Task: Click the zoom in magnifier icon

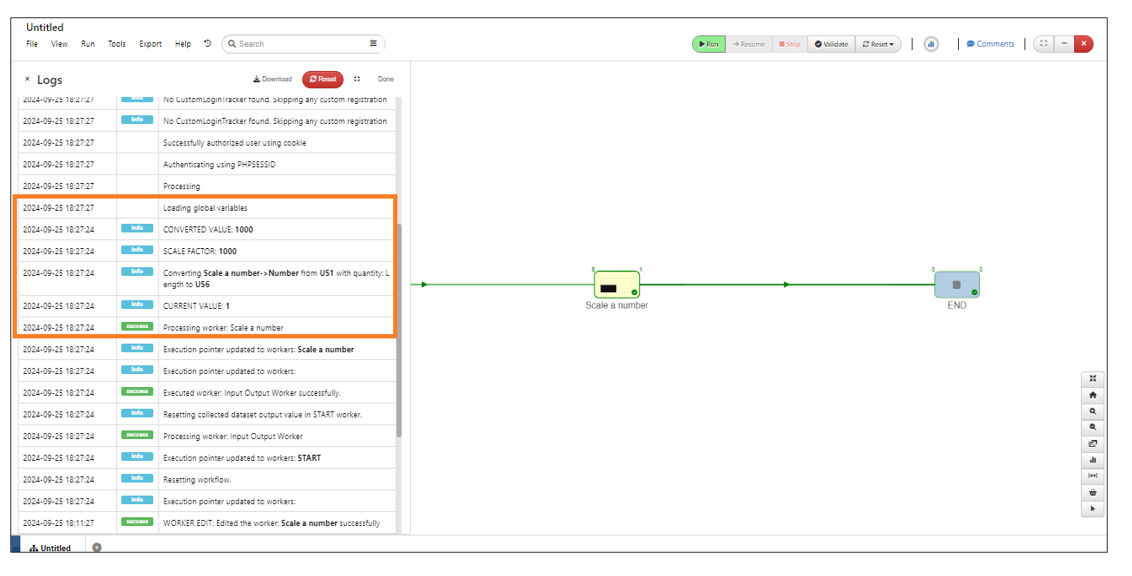Action: point(1093,411)
